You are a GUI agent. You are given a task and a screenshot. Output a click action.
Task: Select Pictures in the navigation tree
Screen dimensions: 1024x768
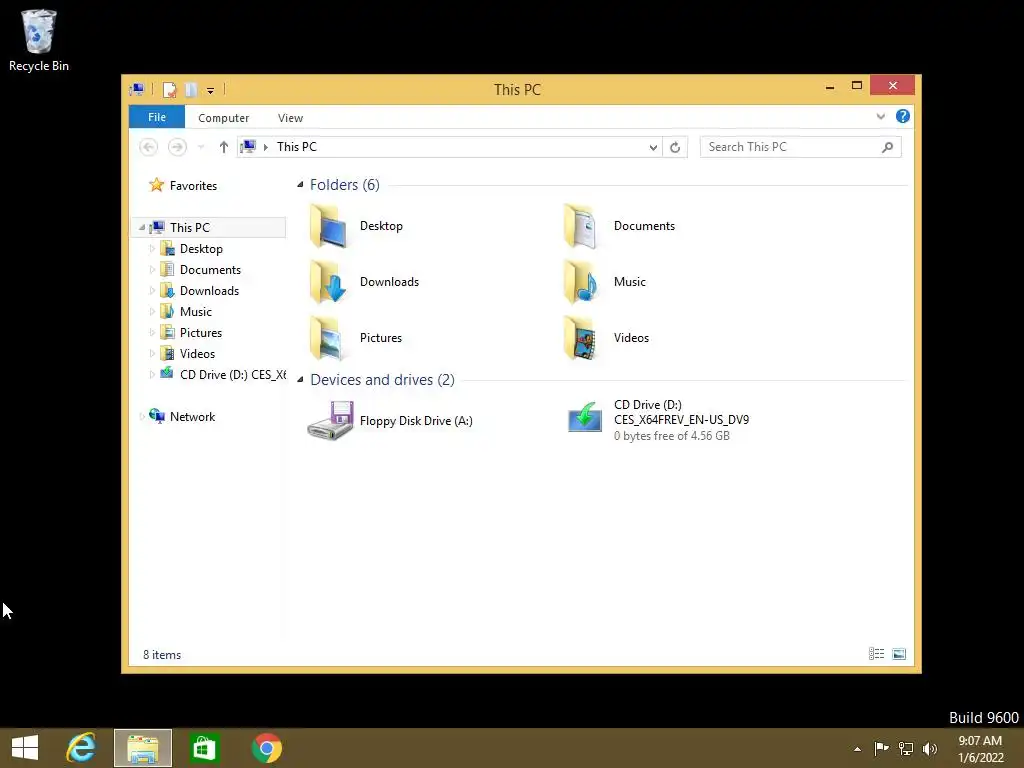200,332
